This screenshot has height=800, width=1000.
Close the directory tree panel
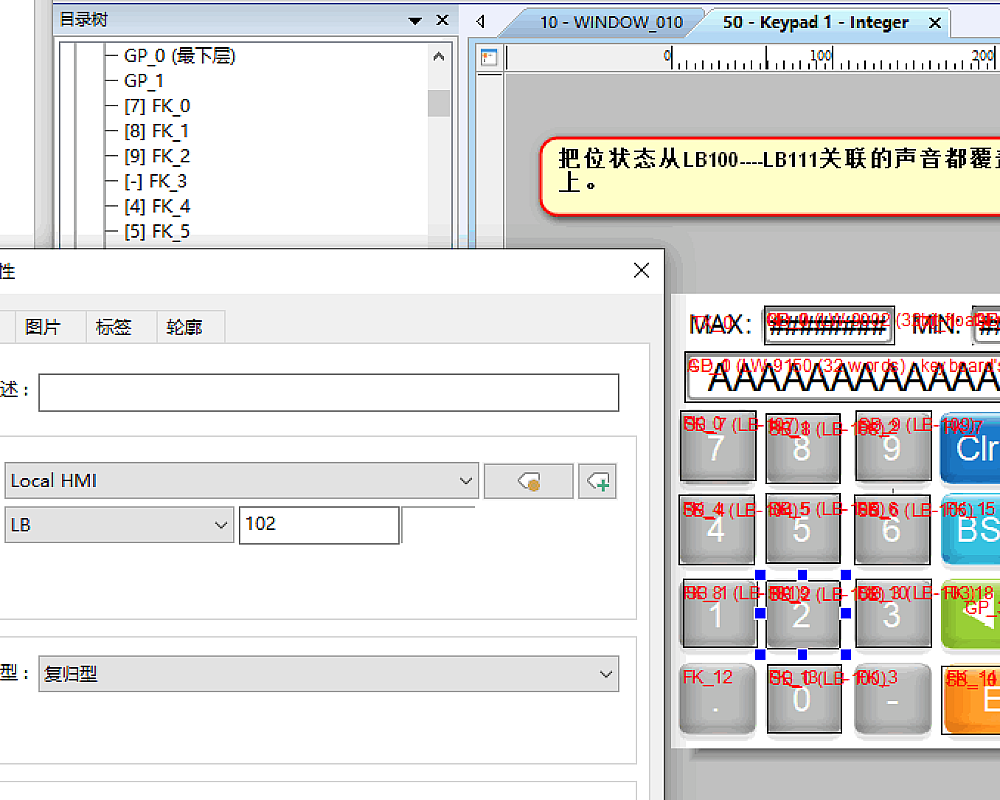(x=441, y=20)
